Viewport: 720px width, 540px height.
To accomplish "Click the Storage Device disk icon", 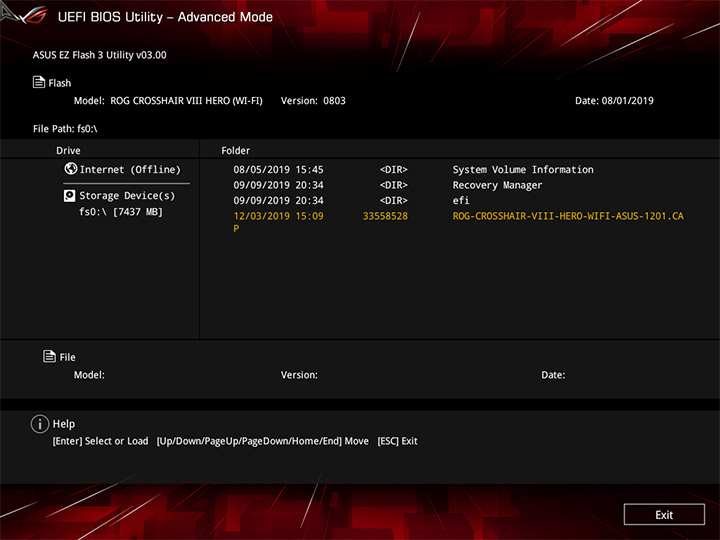I will 69,196.
